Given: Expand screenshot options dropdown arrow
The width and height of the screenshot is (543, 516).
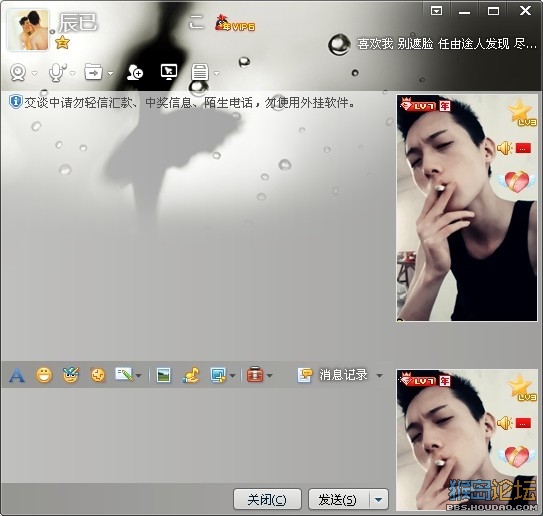Looking at the screenshot, I should coord(232,376).
